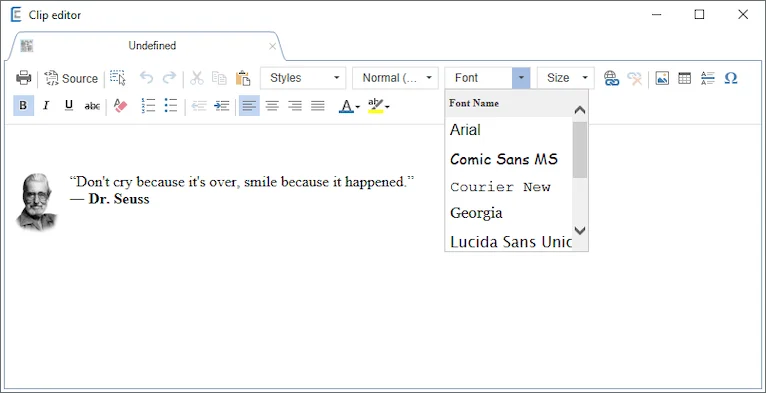Open the Background Color highlighter picker
Image resolution: width=766 pixels, height=393 pixels.
(x=379, y=106)
